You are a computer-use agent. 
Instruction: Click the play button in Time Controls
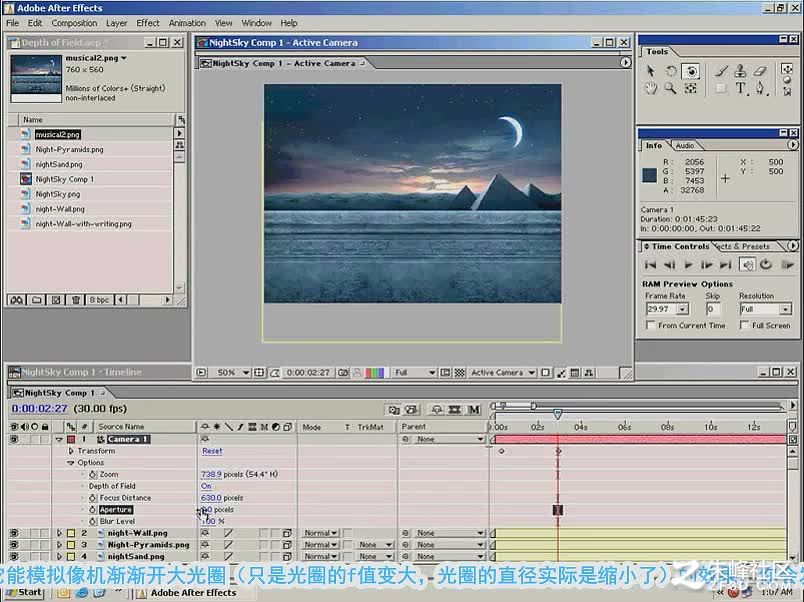coord(689,265)
